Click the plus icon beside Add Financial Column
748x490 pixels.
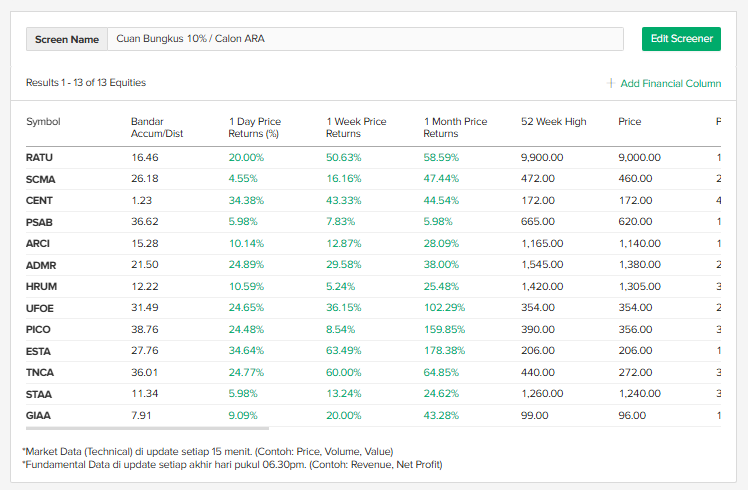[611, 83]
